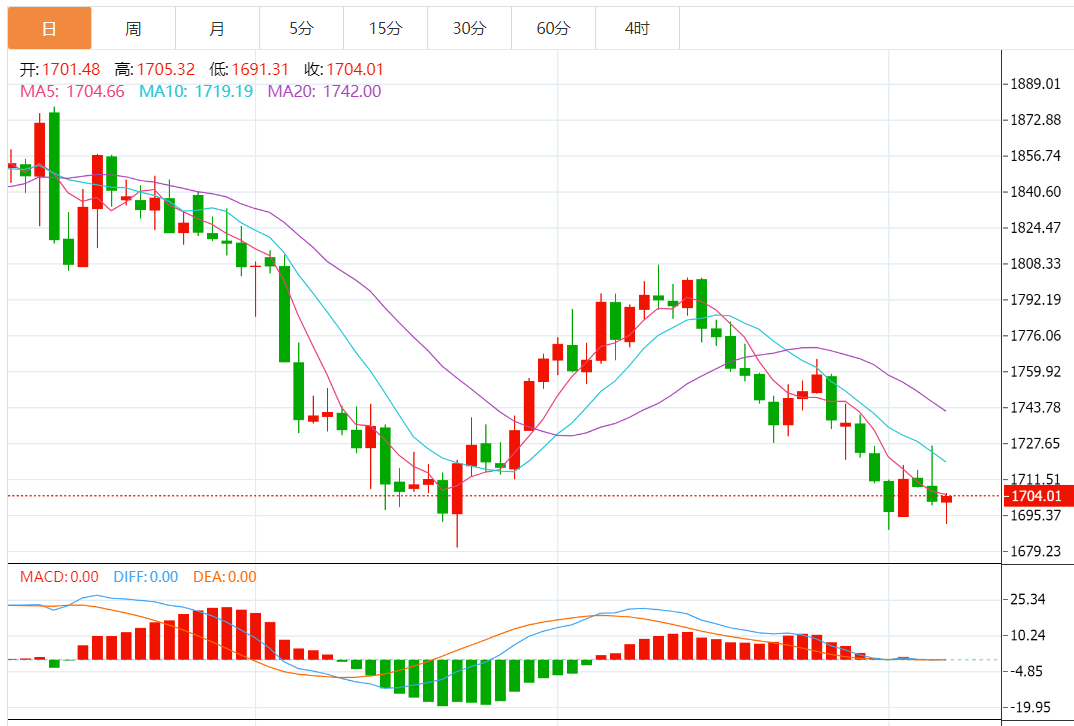Image resolution: width=1074 pixels, height=726 pixels.
Task: Click the 1711.51 price axis label
Action: click(x=1036, y=479)
